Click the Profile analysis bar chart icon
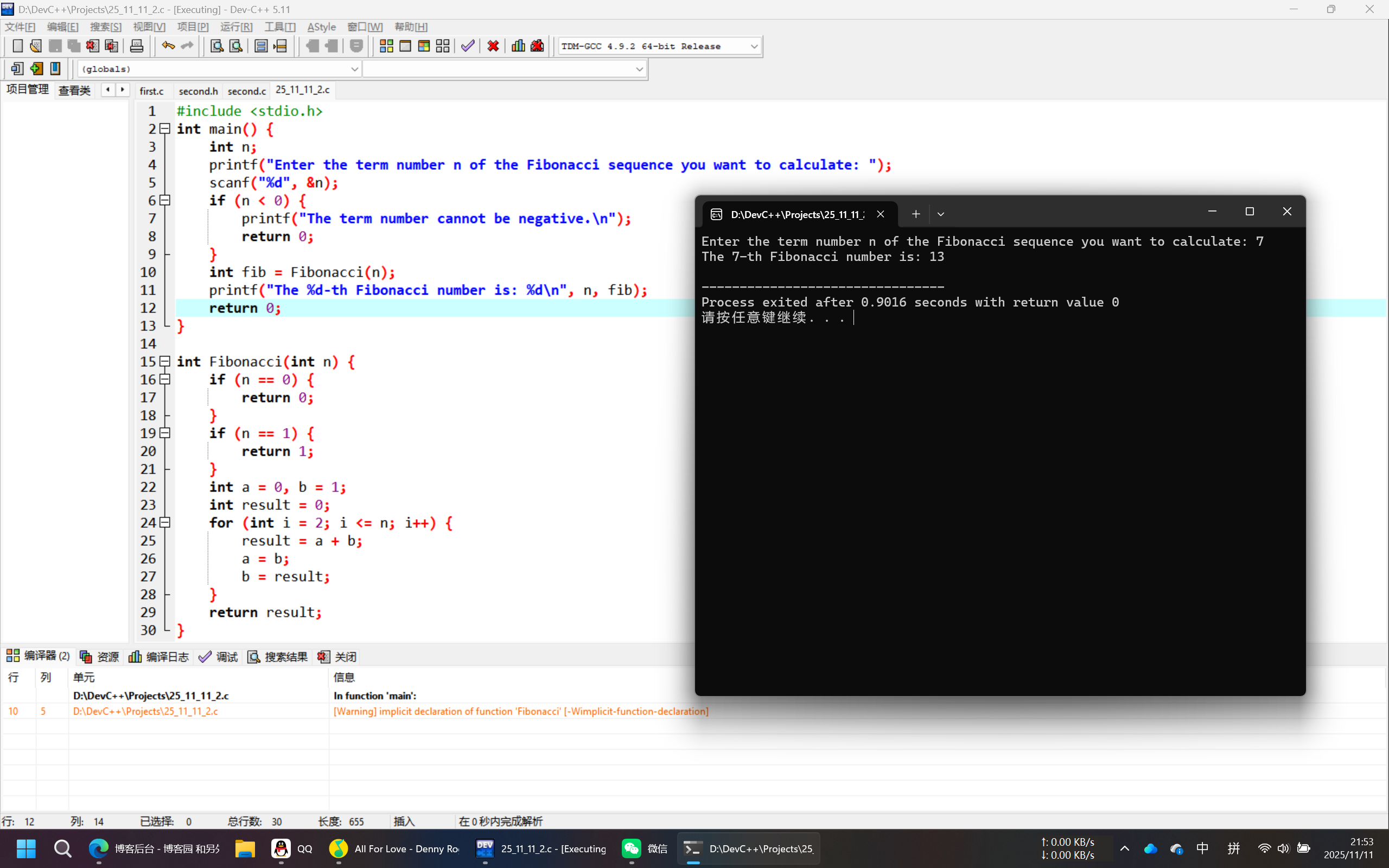 [x=518, y=46]
